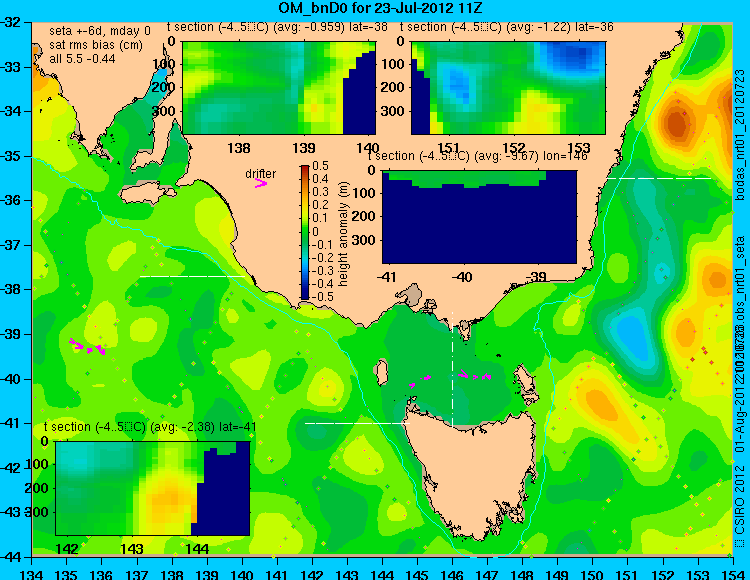Click the 'bodas_nrt01_20120723' vertical text
This screenshot has height=580, width=750.
(x=740, y=135)
